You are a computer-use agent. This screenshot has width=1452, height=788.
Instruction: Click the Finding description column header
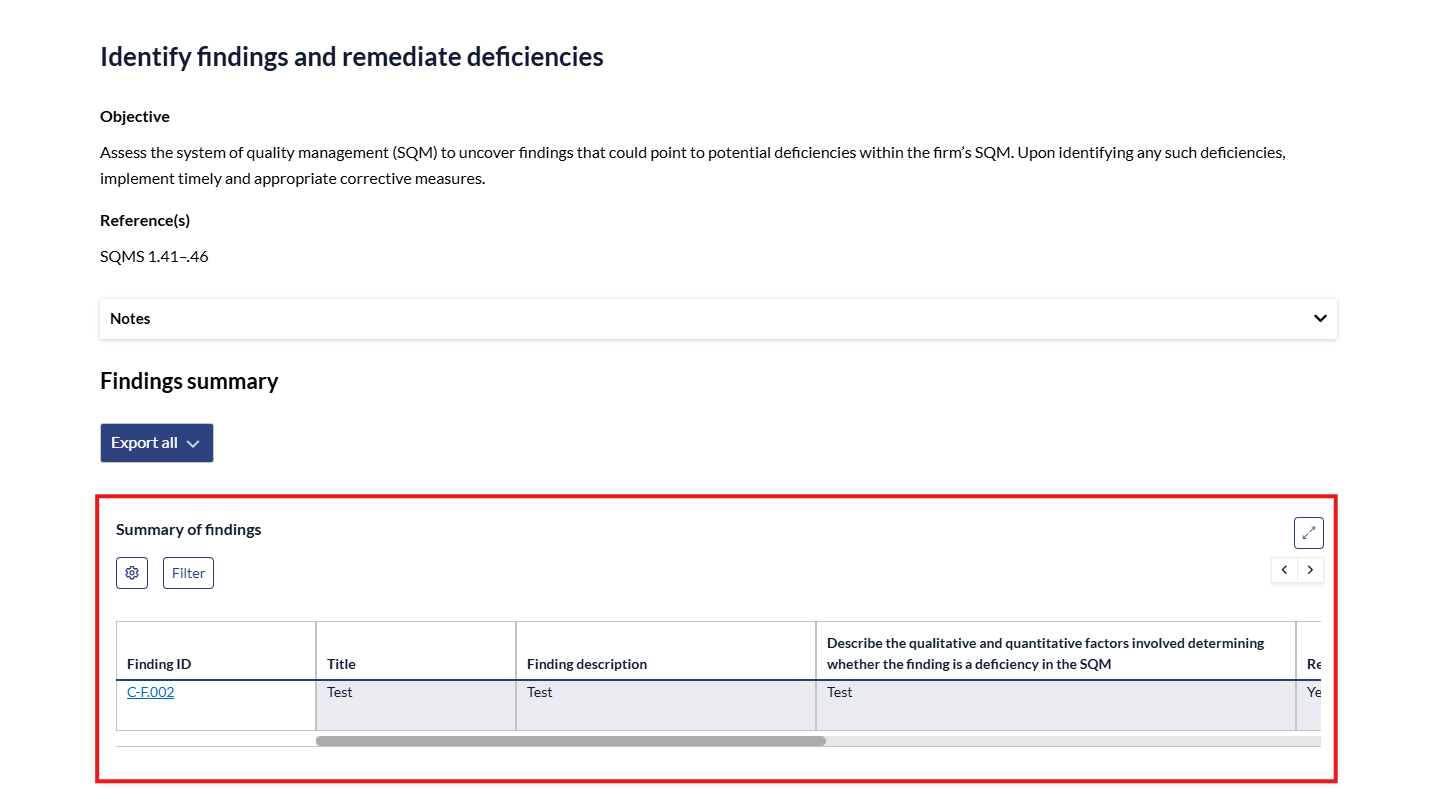586,664
